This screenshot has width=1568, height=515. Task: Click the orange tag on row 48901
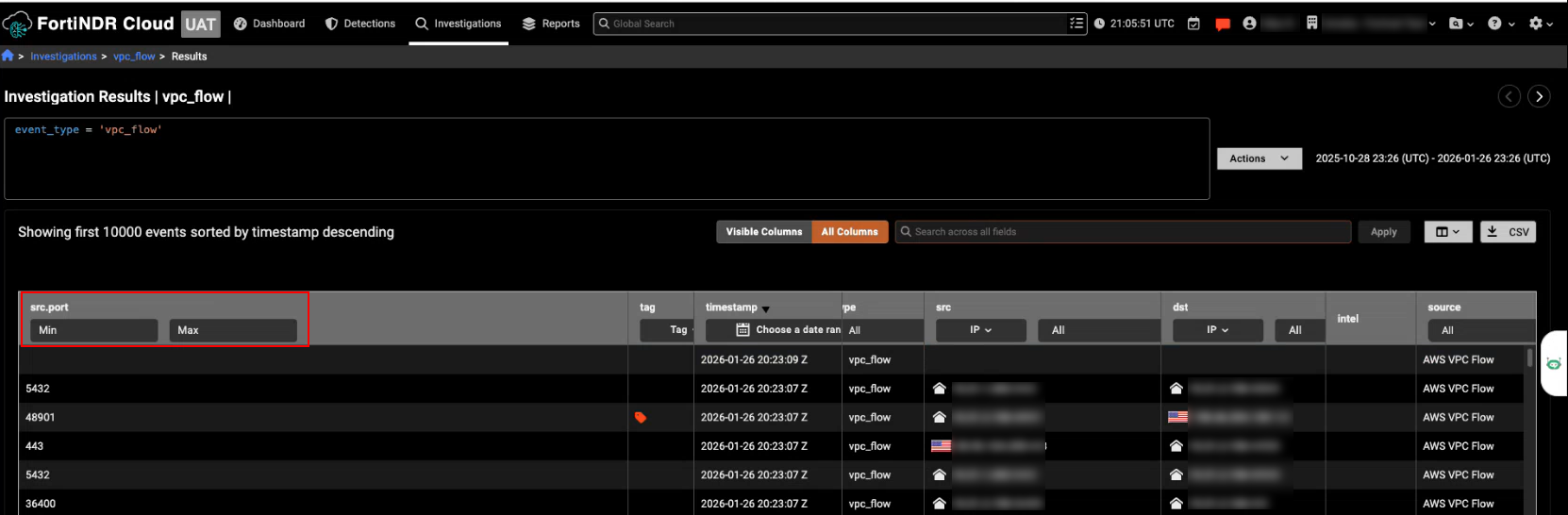click(x=641, y=418)
